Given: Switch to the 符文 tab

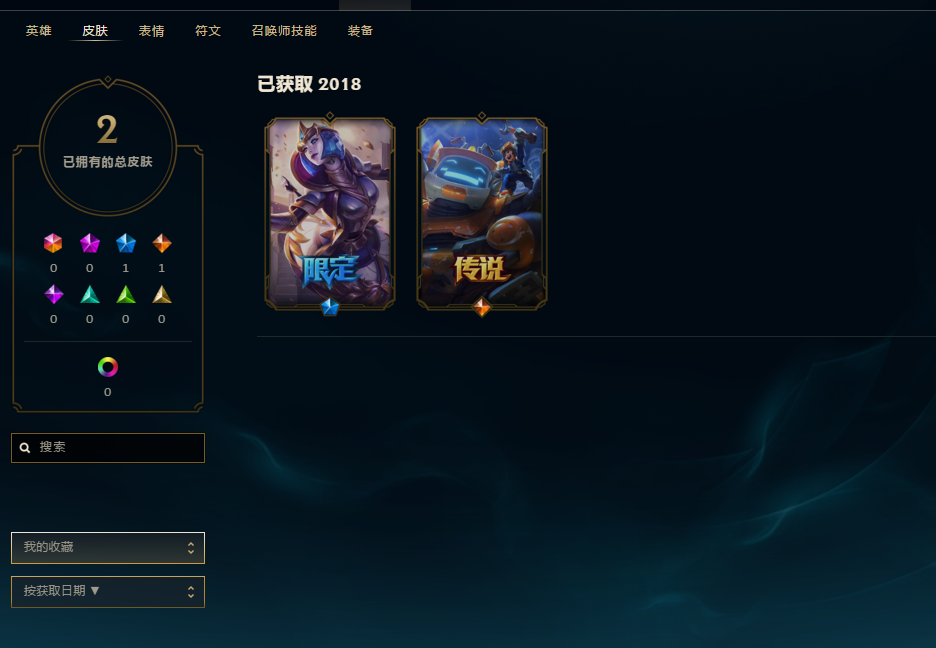Looking at the screenshot, I should point(208,30).
